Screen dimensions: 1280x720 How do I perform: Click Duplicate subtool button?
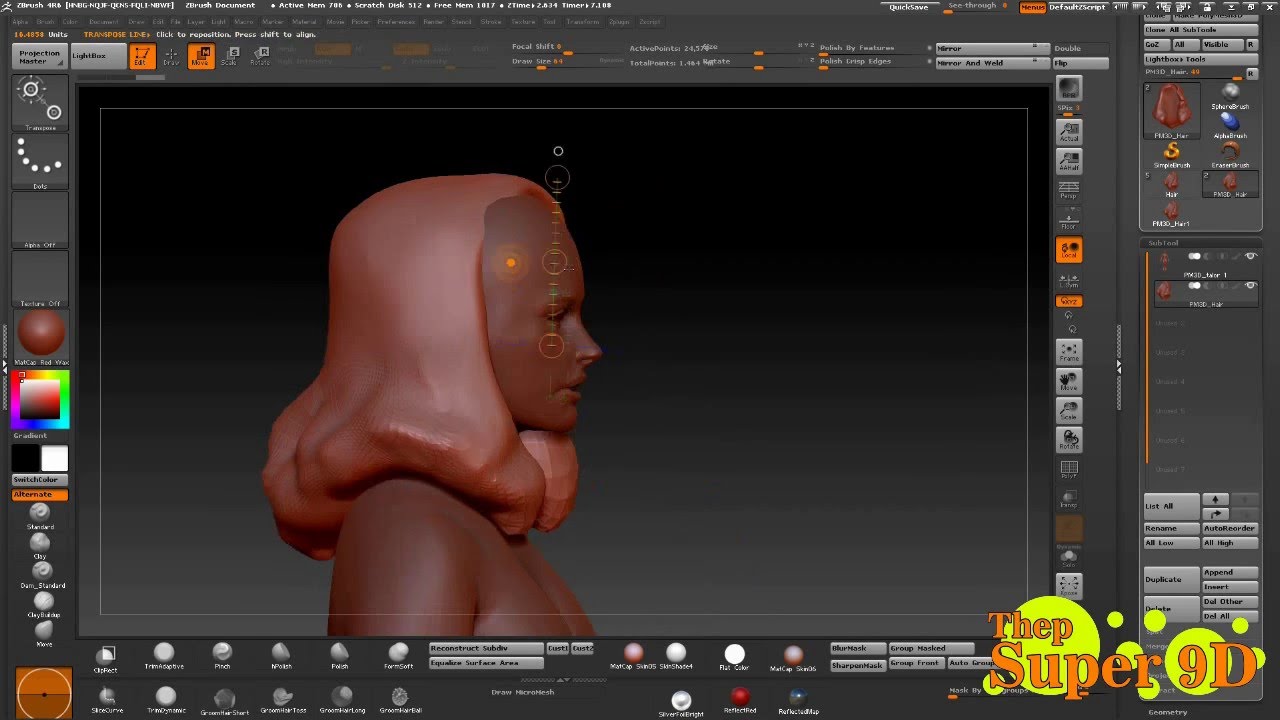1171,579
